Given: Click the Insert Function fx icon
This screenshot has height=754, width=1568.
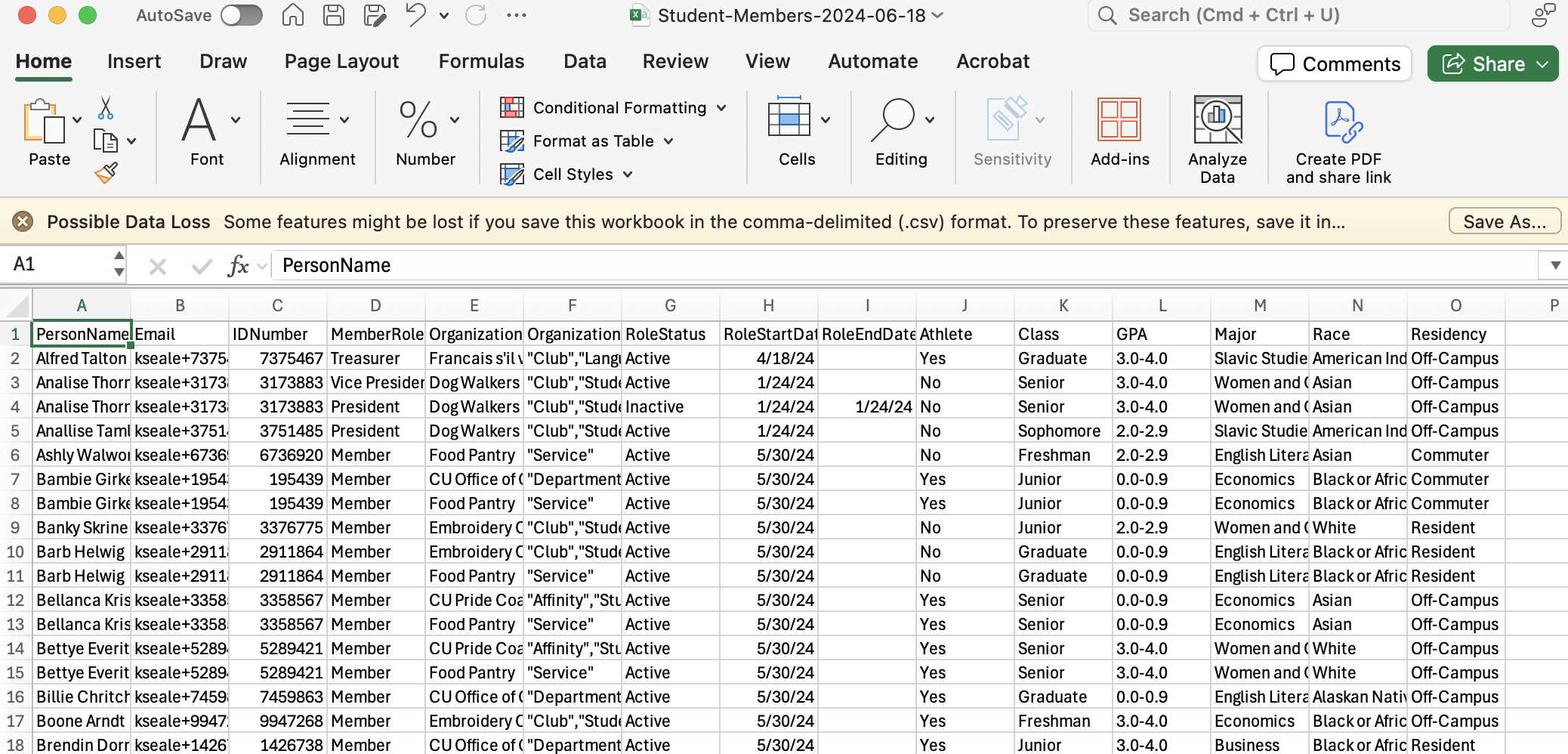Looking at the screenshot, I should (x=238, y=266).
